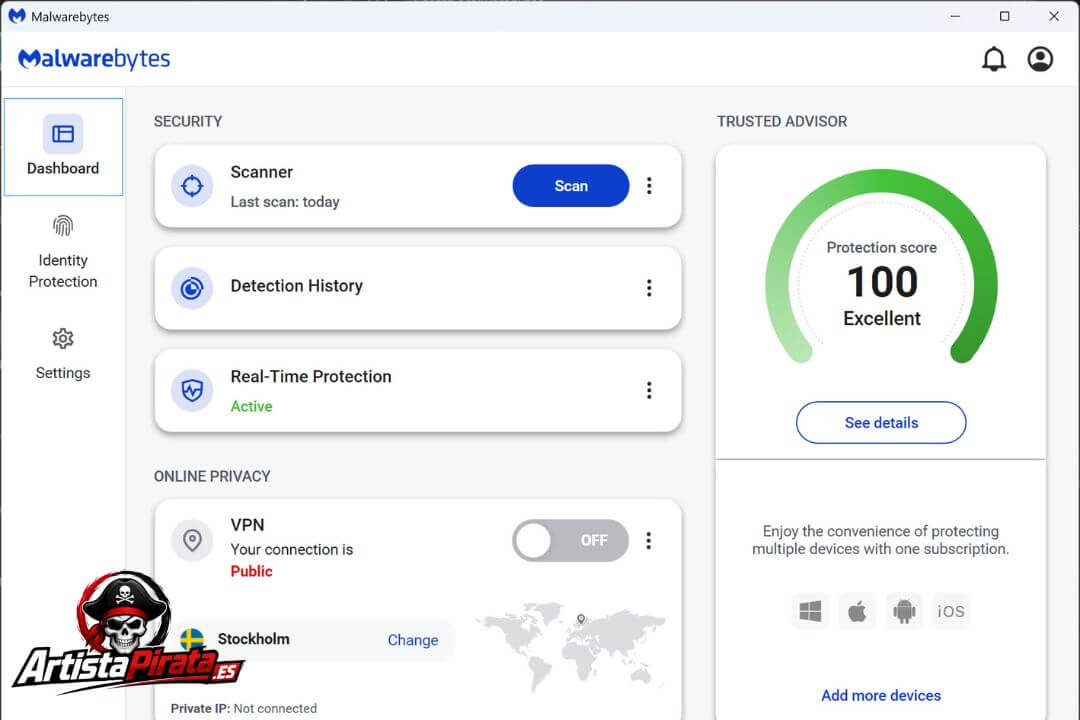
Task: Click the Malwarebytes logo in header
Action: (x=94, y=59)
